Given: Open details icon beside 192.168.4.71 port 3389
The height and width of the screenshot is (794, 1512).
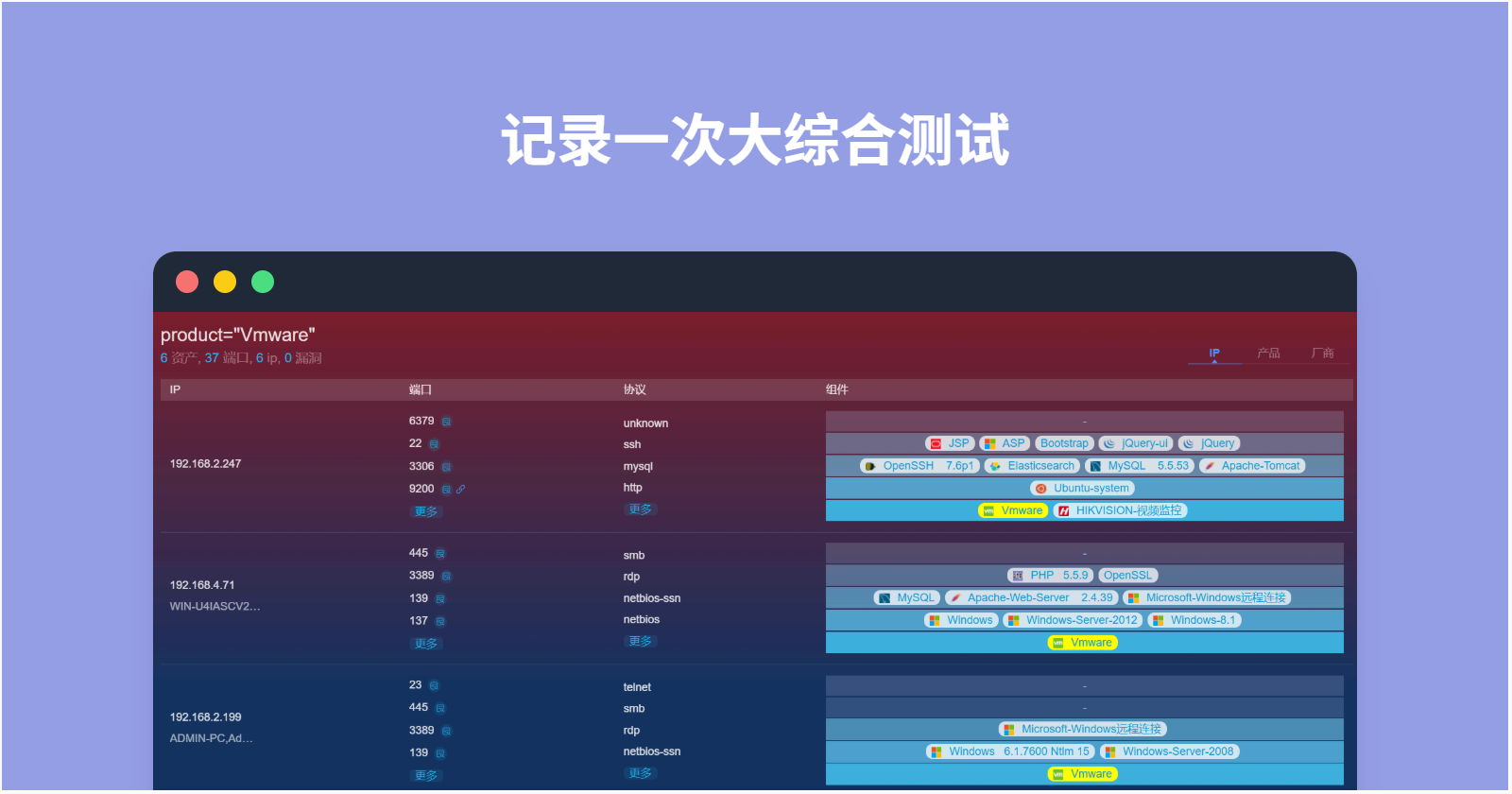Looking at the screenshot, I should click(x=446, y=577).
